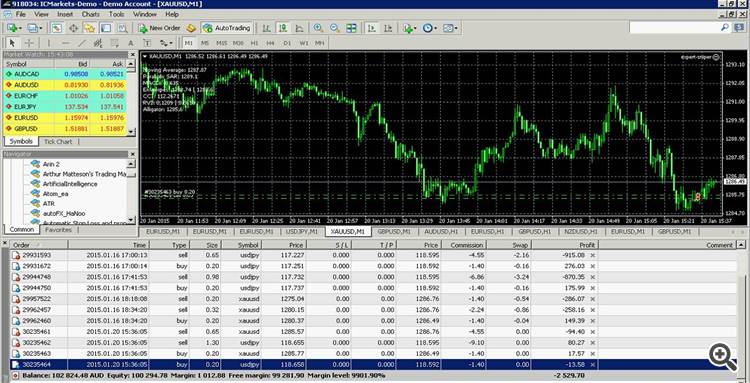Switch timeframe to H1
This screenshot has width=750, height=383.
pyautogui.click(x=254, y=43)
